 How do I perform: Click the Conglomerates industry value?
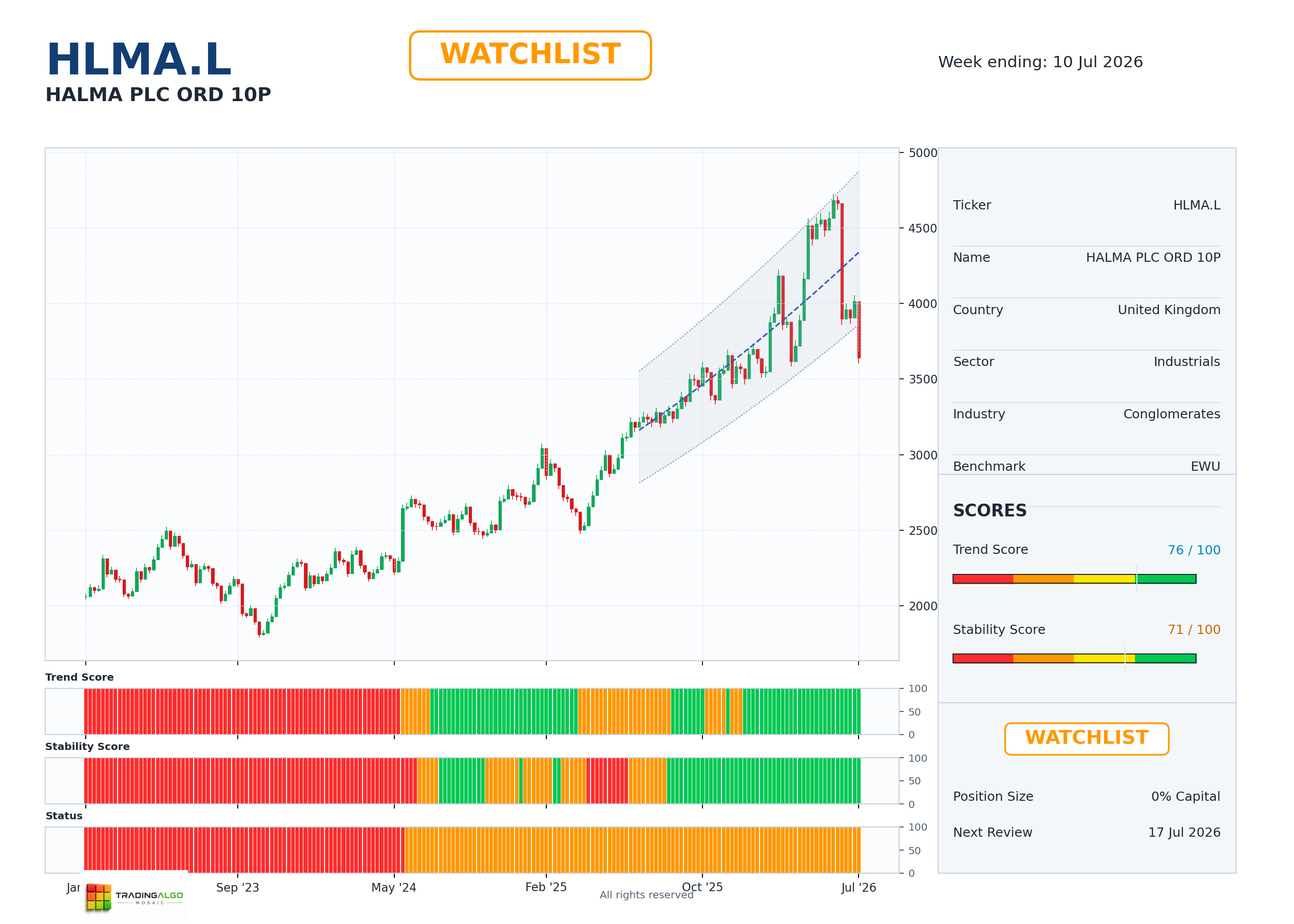[1172, 414]
